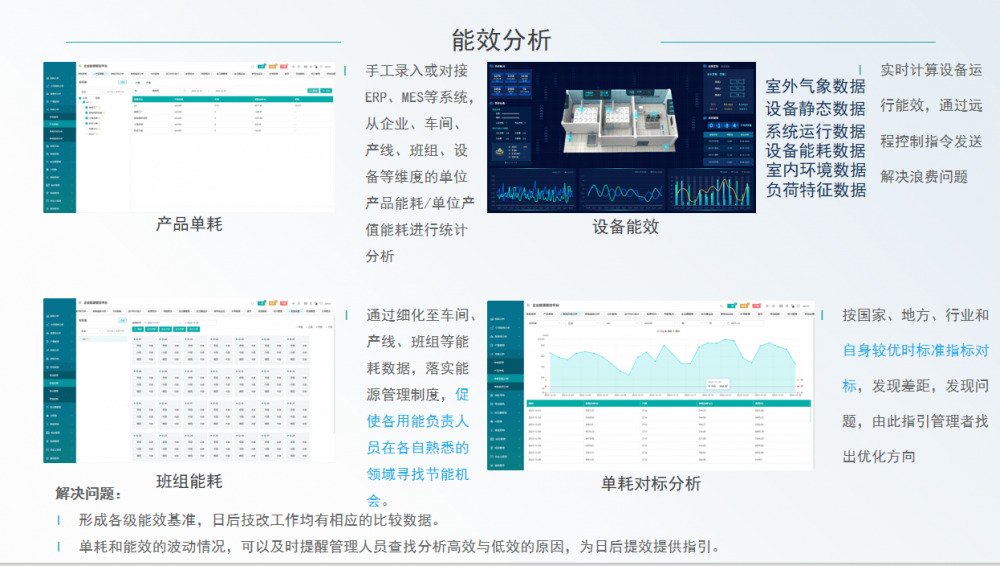Toggle the second tree node checkbox in 产品单耗 screenshot
This screenshot has width=1000, height=566.
[87, 107]
